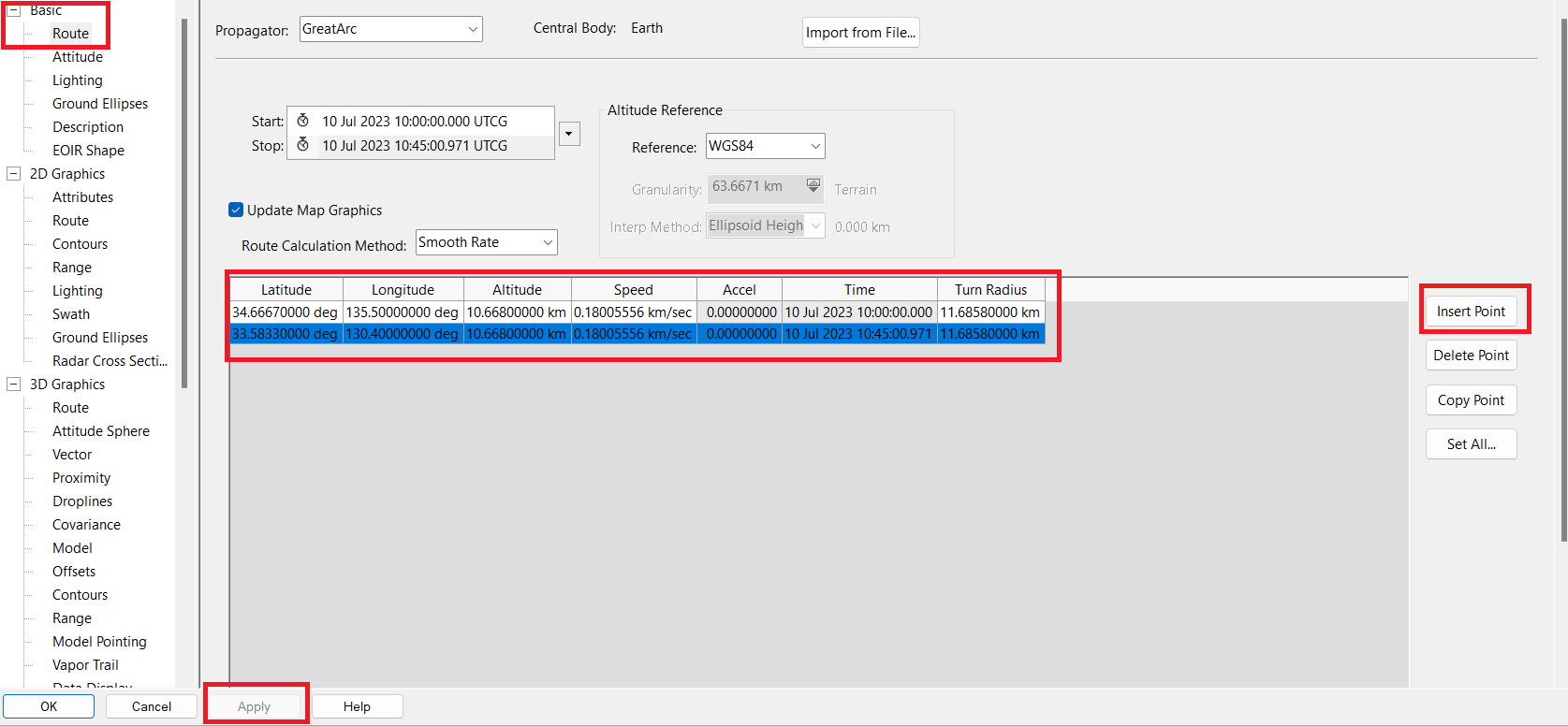Screen dimensions: 1568x726
Task: Click the Set All button
Action: coord(1471,444)
